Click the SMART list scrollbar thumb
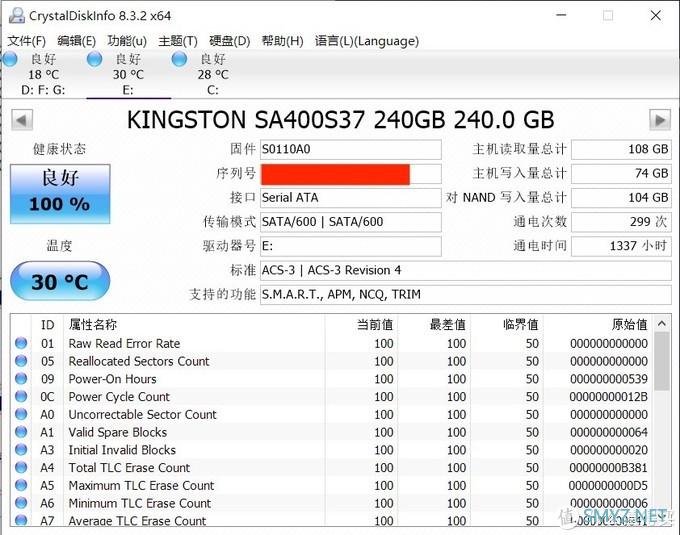Viewport: 680px width, 535px height. coord(661,362)
